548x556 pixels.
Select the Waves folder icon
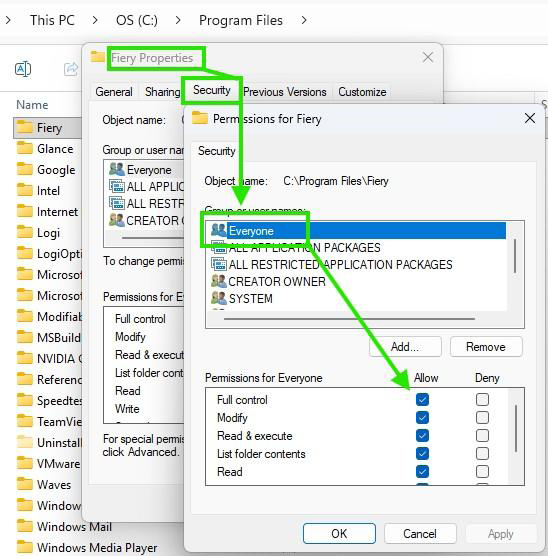[x=24, y=484]
